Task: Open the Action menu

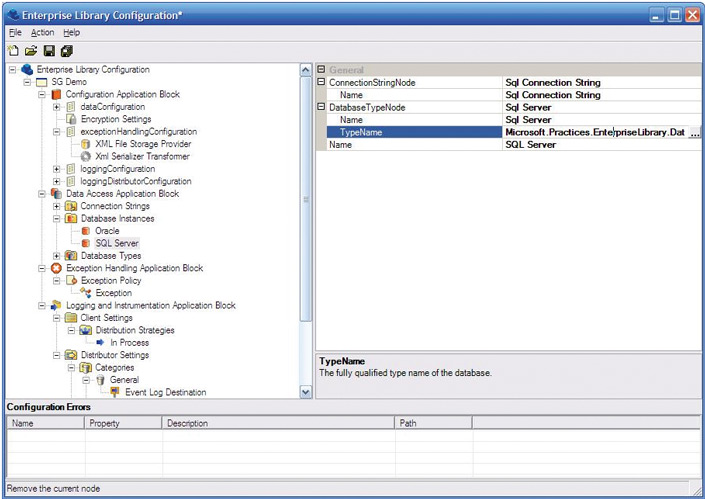Action: click(x=42, y=33)
